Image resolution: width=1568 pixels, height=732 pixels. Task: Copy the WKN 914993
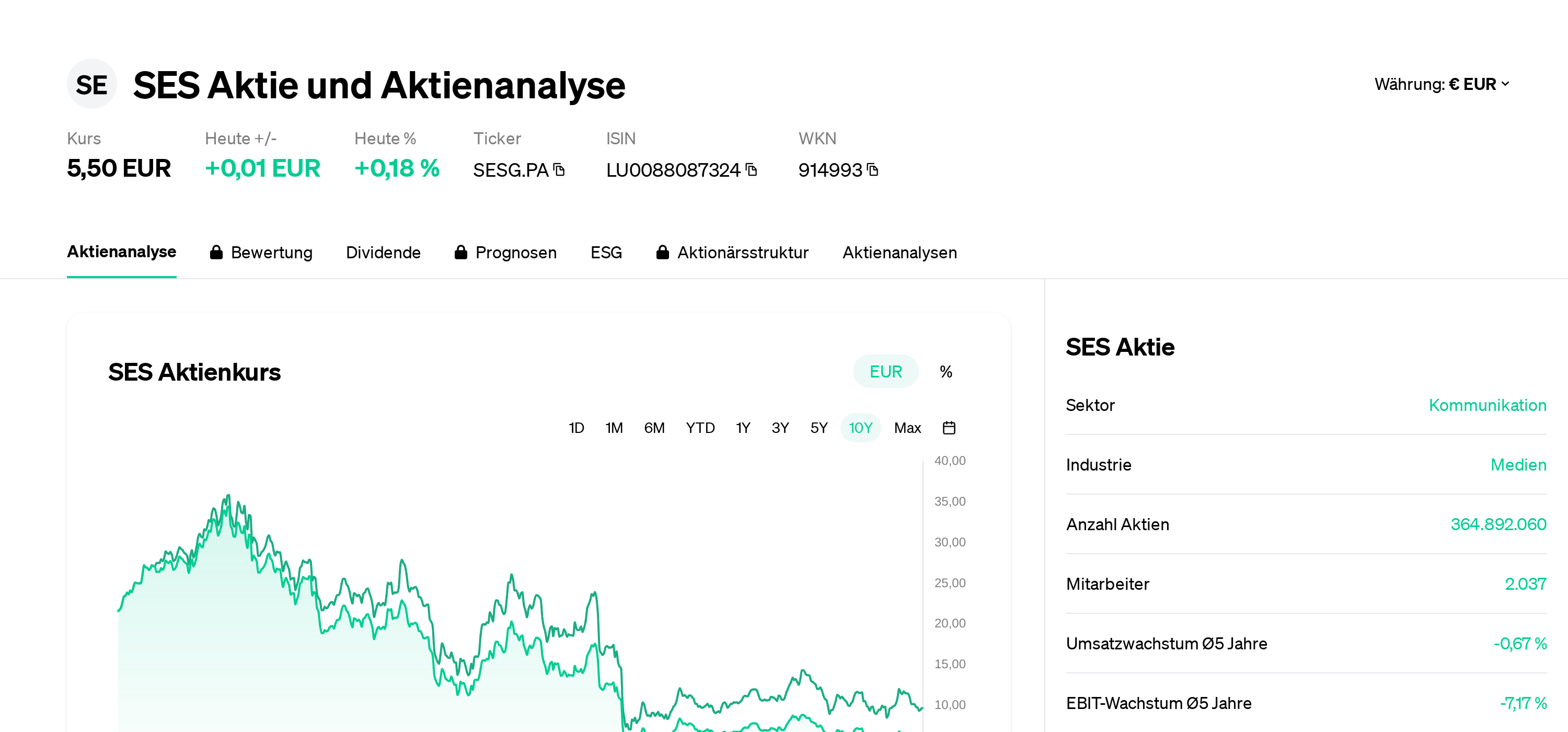click(873, 170)
